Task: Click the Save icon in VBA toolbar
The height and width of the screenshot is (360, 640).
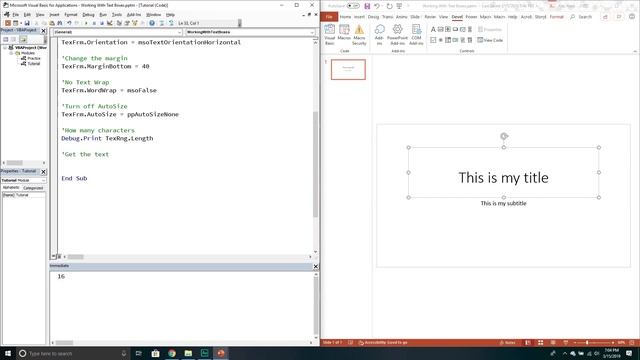Action: pyautogui.click(x=27, y=23)
